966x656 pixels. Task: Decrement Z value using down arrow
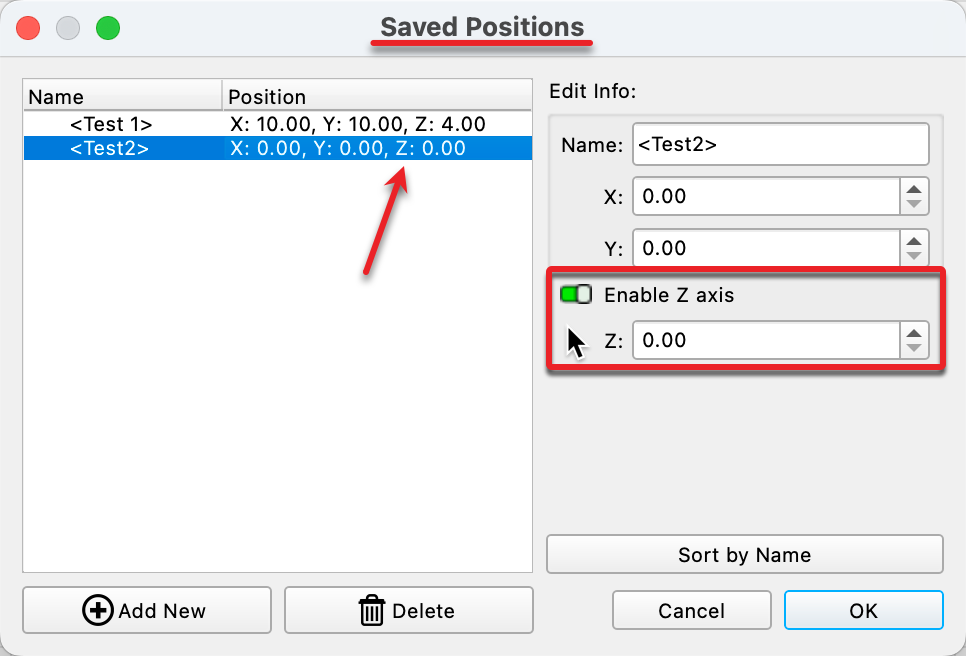click(x=913, y=348)
